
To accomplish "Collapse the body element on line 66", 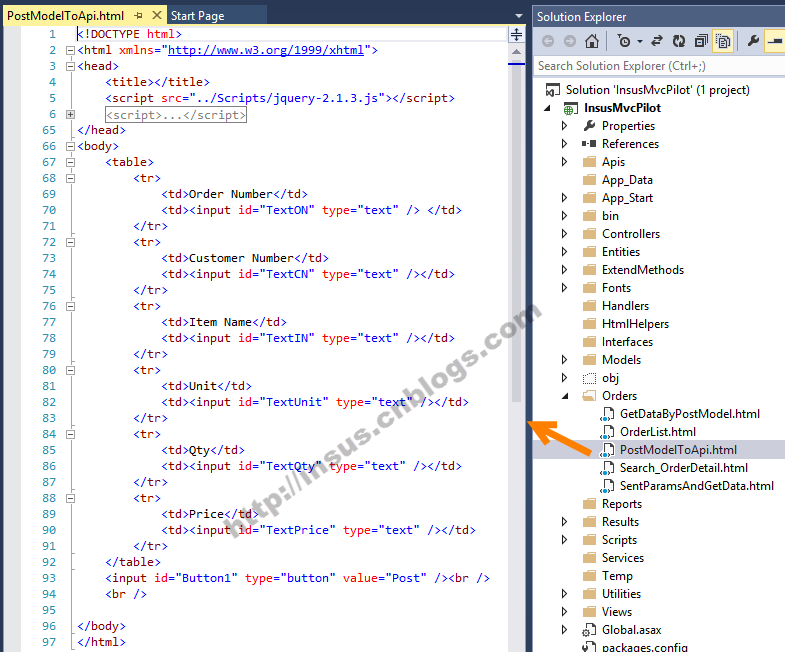I will pos(71,146).
